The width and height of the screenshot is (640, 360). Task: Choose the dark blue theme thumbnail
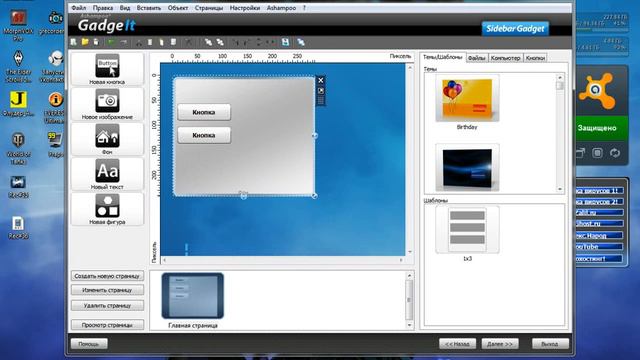tap(467, 167)
